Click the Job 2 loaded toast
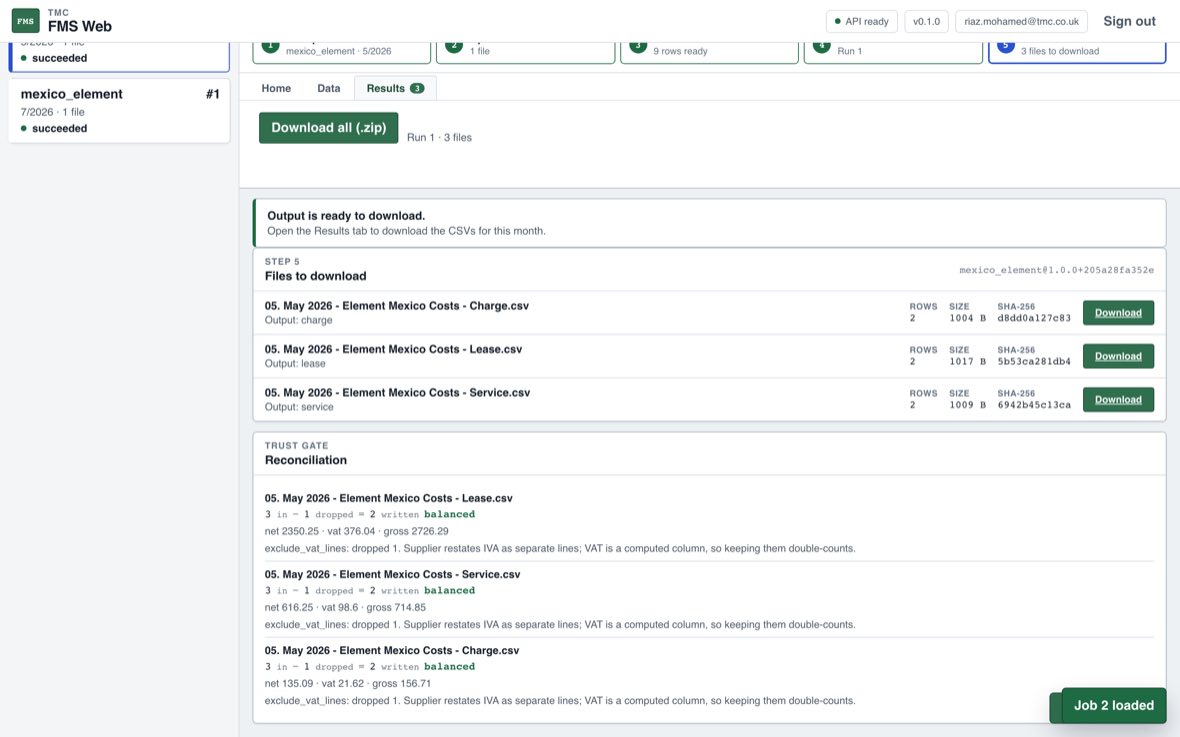 click(x=1113, y=705)
